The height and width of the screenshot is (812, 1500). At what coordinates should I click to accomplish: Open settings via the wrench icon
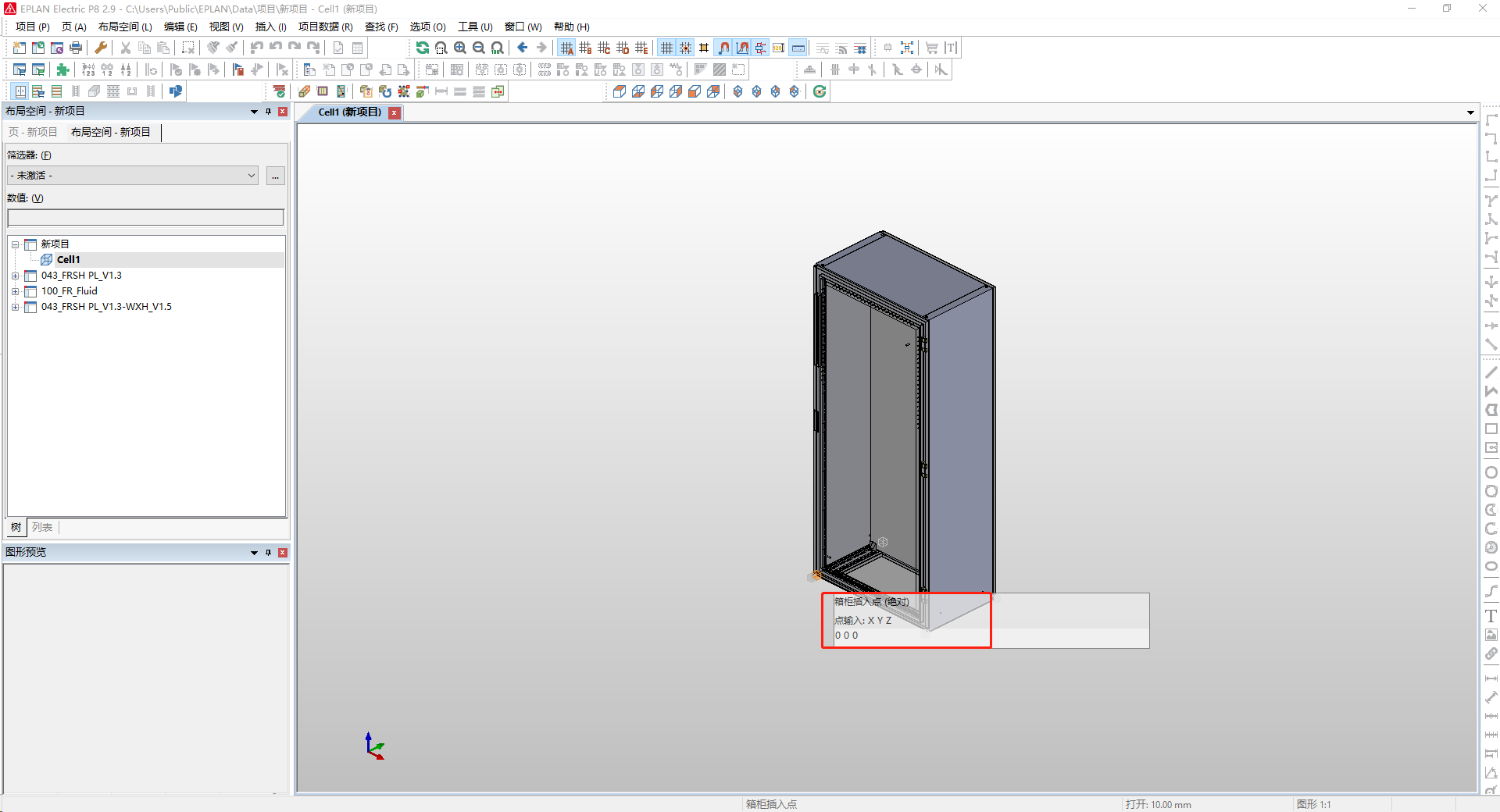tap(100, 48)
